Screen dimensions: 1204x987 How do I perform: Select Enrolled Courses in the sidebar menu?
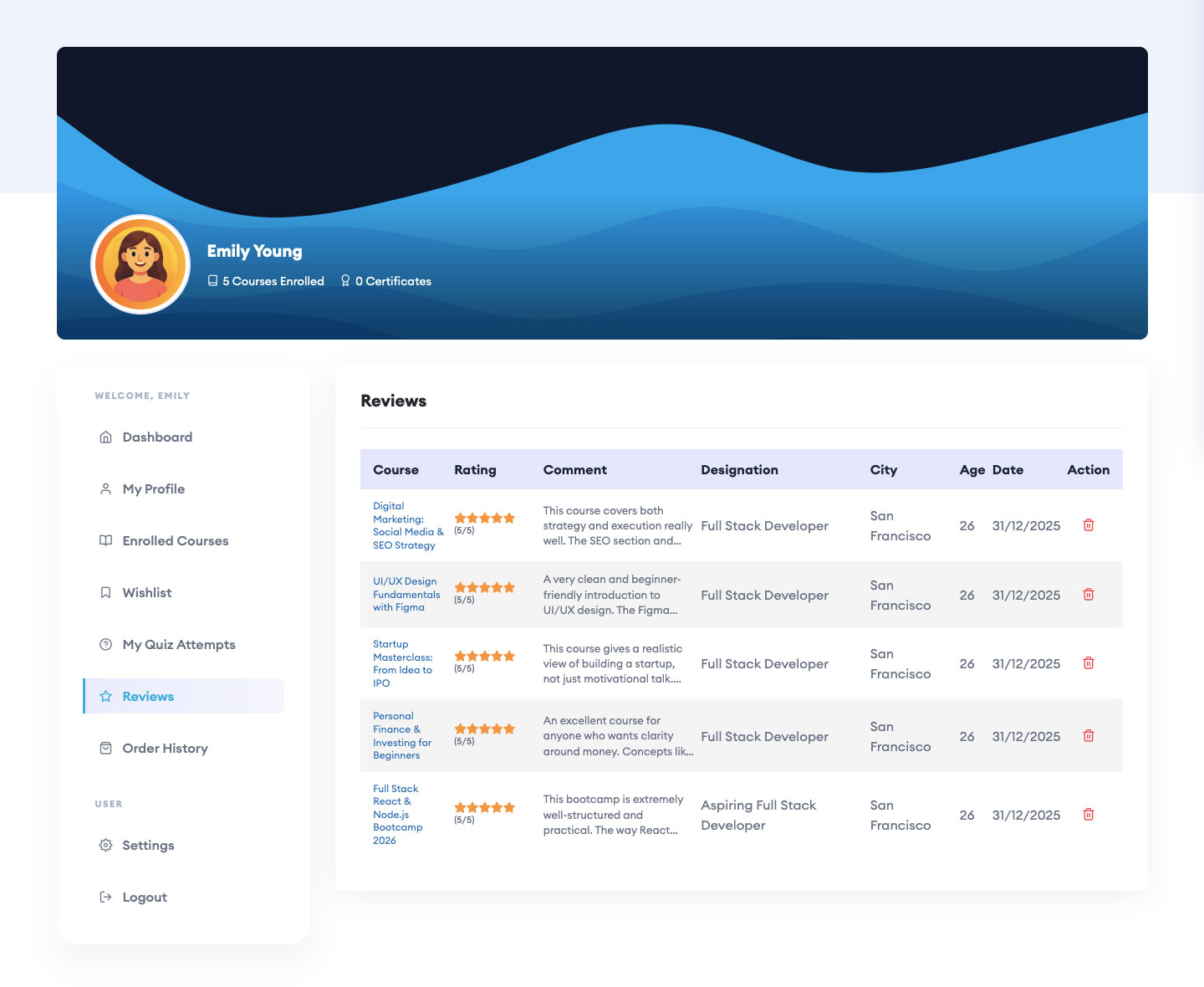coord(176,540)
